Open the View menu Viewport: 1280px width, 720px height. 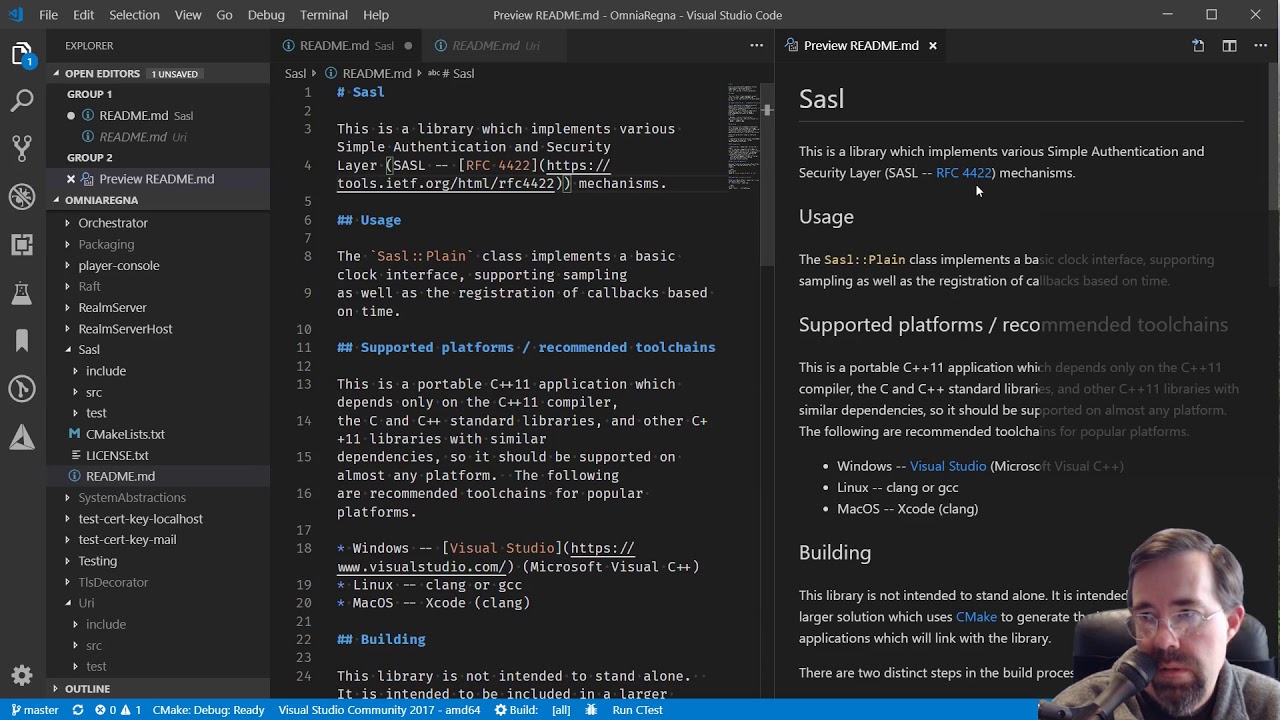[x=188, y=15]
